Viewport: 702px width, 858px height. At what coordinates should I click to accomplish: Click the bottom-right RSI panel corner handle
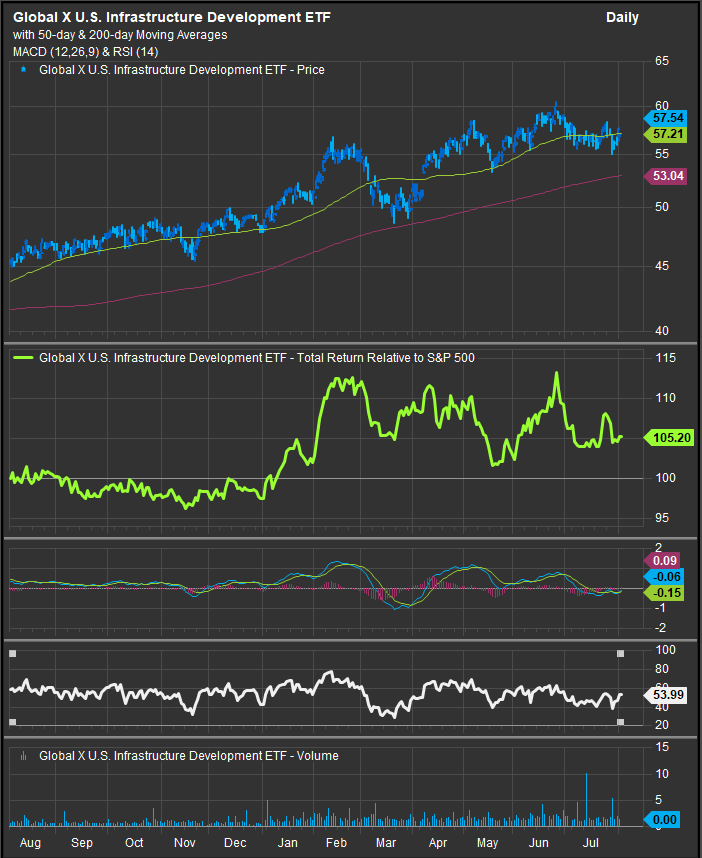620,722
